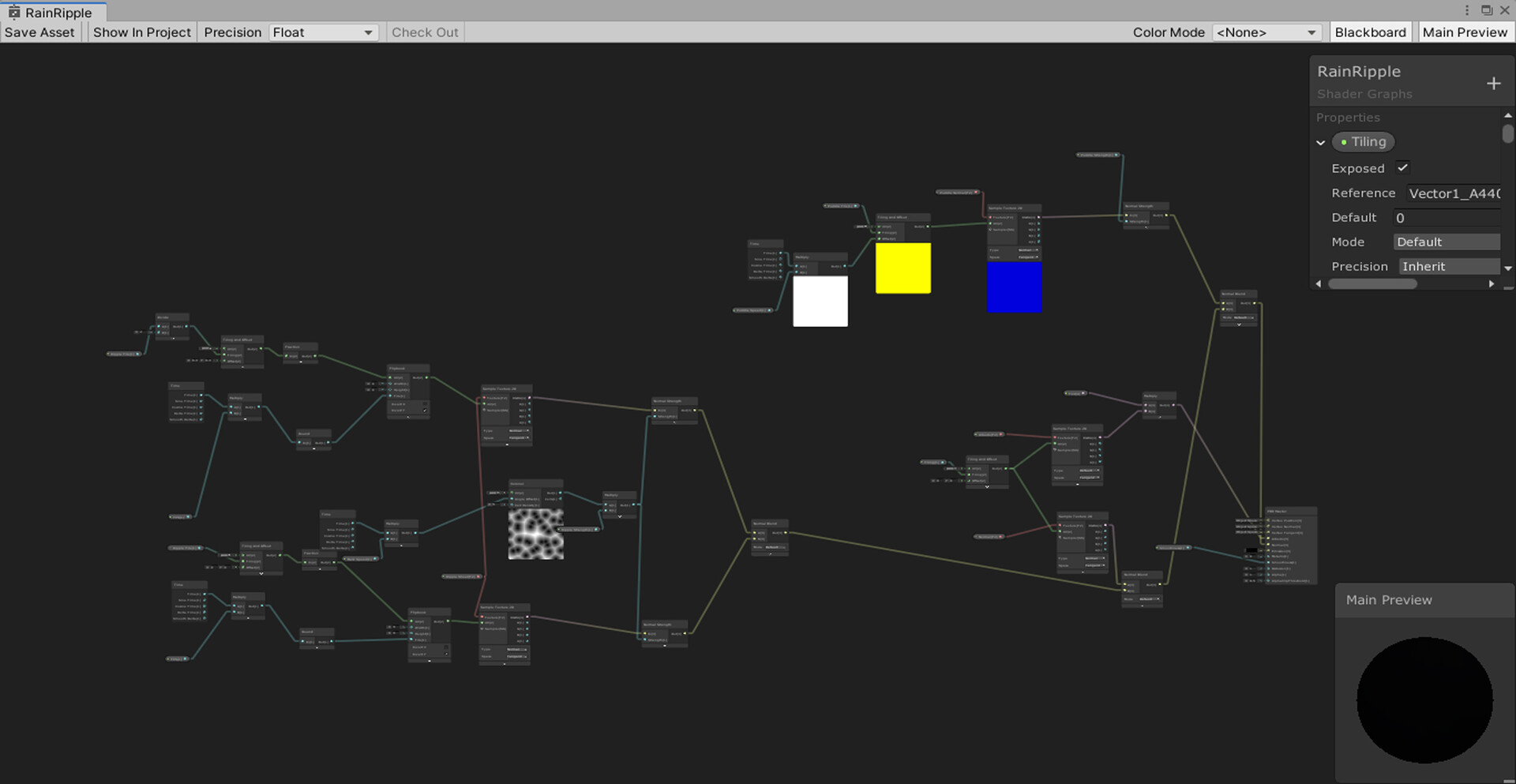Open the Color Mode dropdown

(x=1266, y=32)
